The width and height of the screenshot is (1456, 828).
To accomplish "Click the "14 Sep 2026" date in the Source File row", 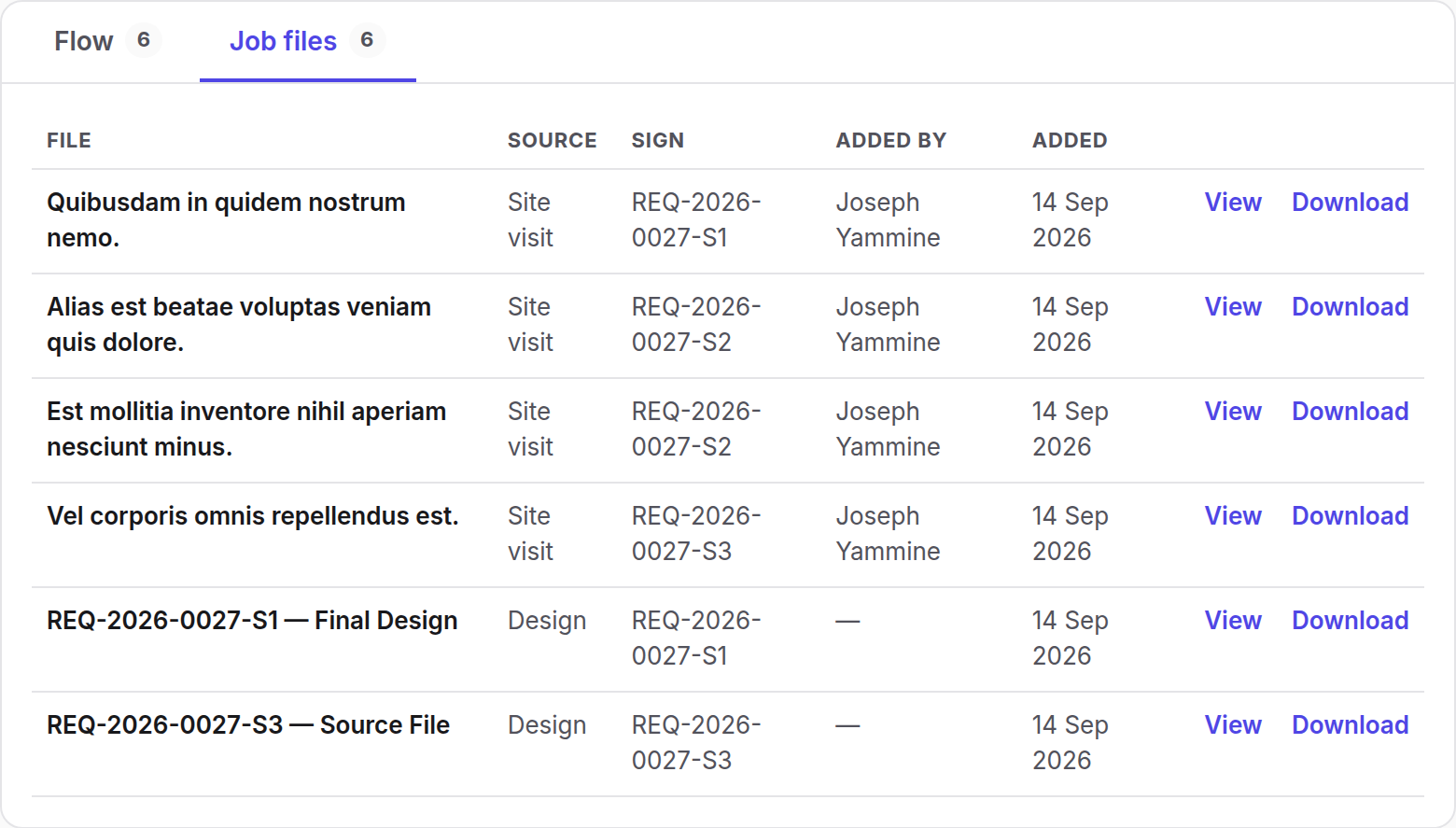I will pyautogui.click(x=1071, y=743).
